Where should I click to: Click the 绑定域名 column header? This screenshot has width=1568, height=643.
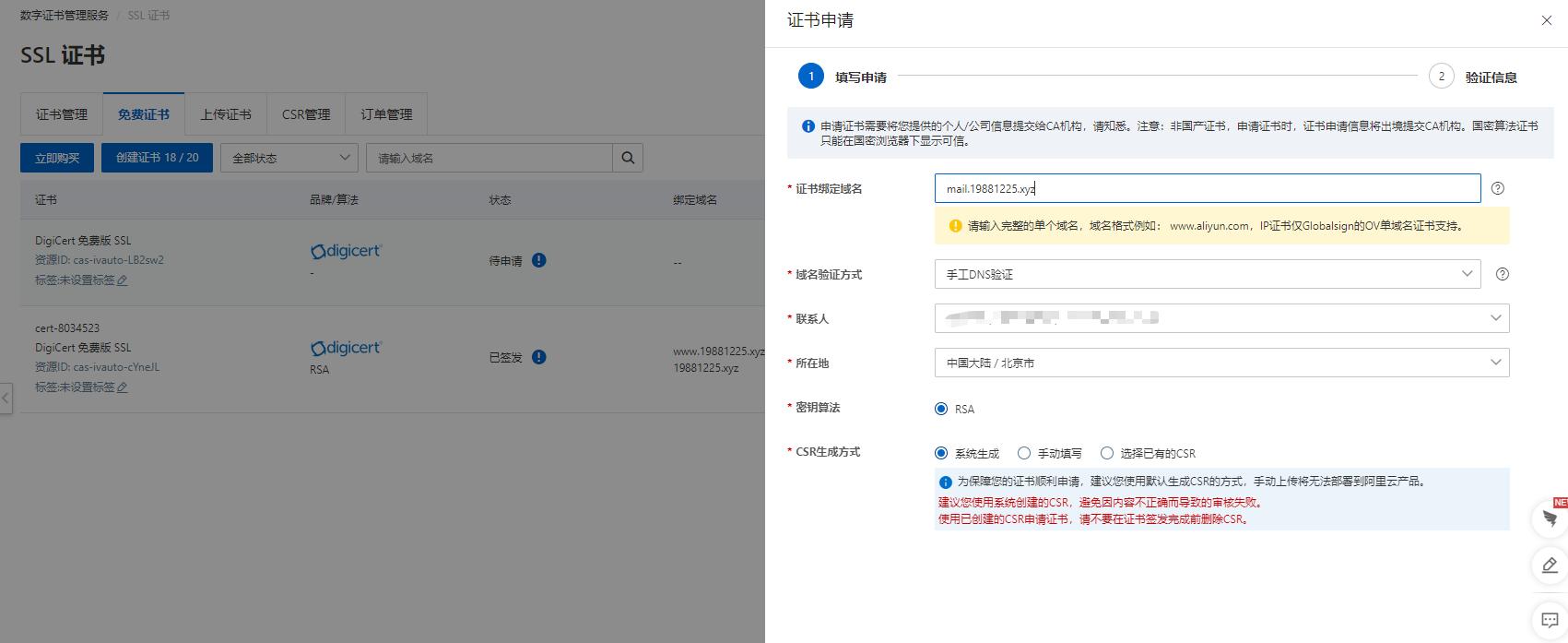click(x=695, y=200)
